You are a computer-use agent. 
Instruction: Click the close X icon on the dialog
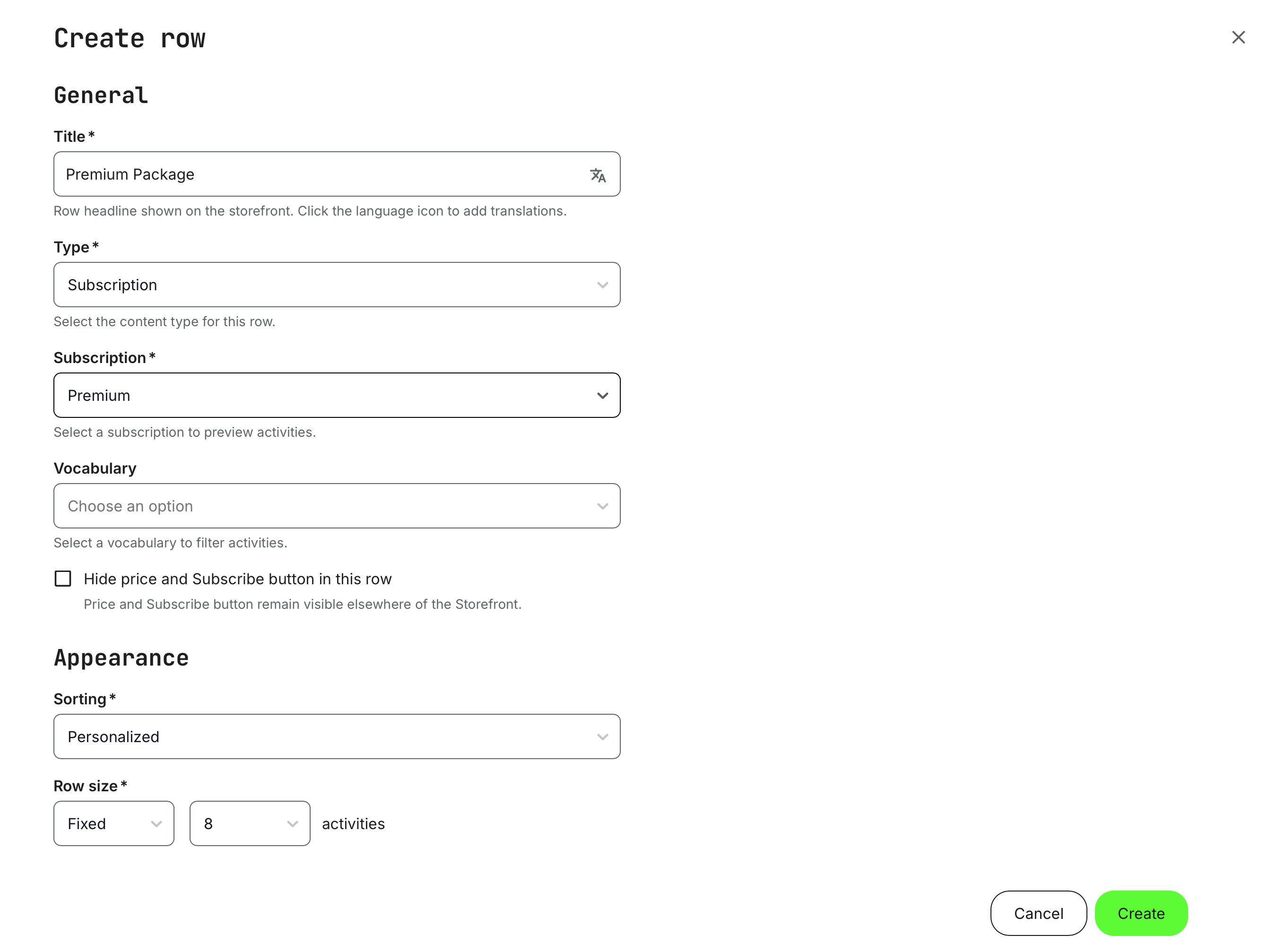click(1238, 37)
